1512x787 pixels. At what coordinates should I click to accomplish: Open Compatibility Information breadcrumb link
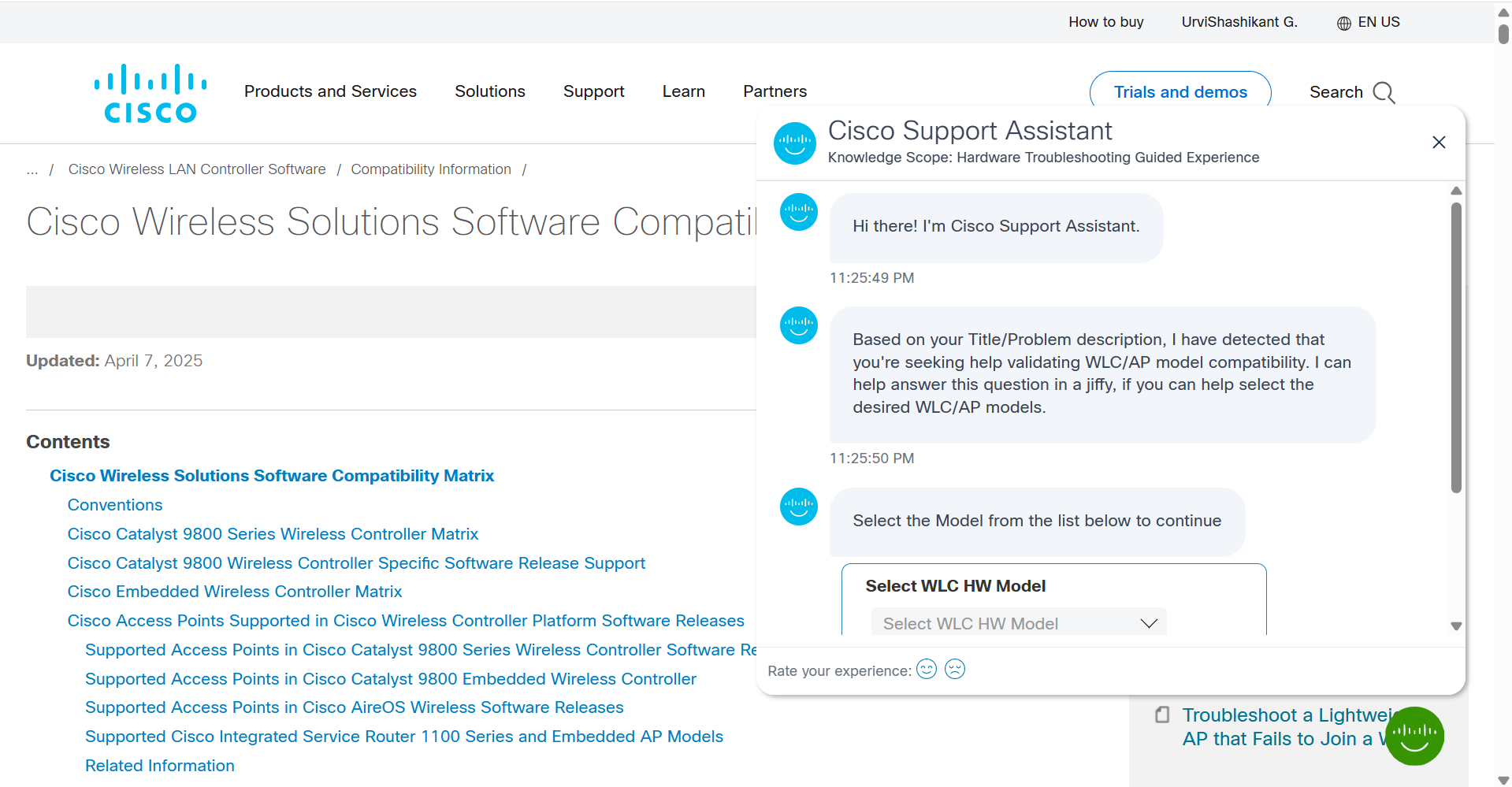(431, 169)
